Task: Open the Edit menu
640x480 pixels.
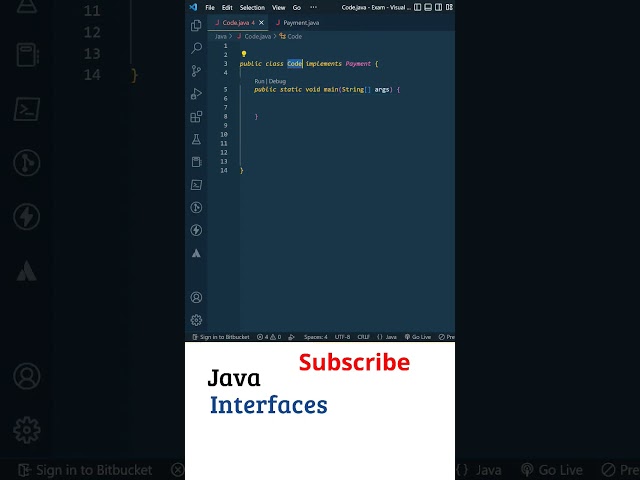Action: [x=227, y=7]
